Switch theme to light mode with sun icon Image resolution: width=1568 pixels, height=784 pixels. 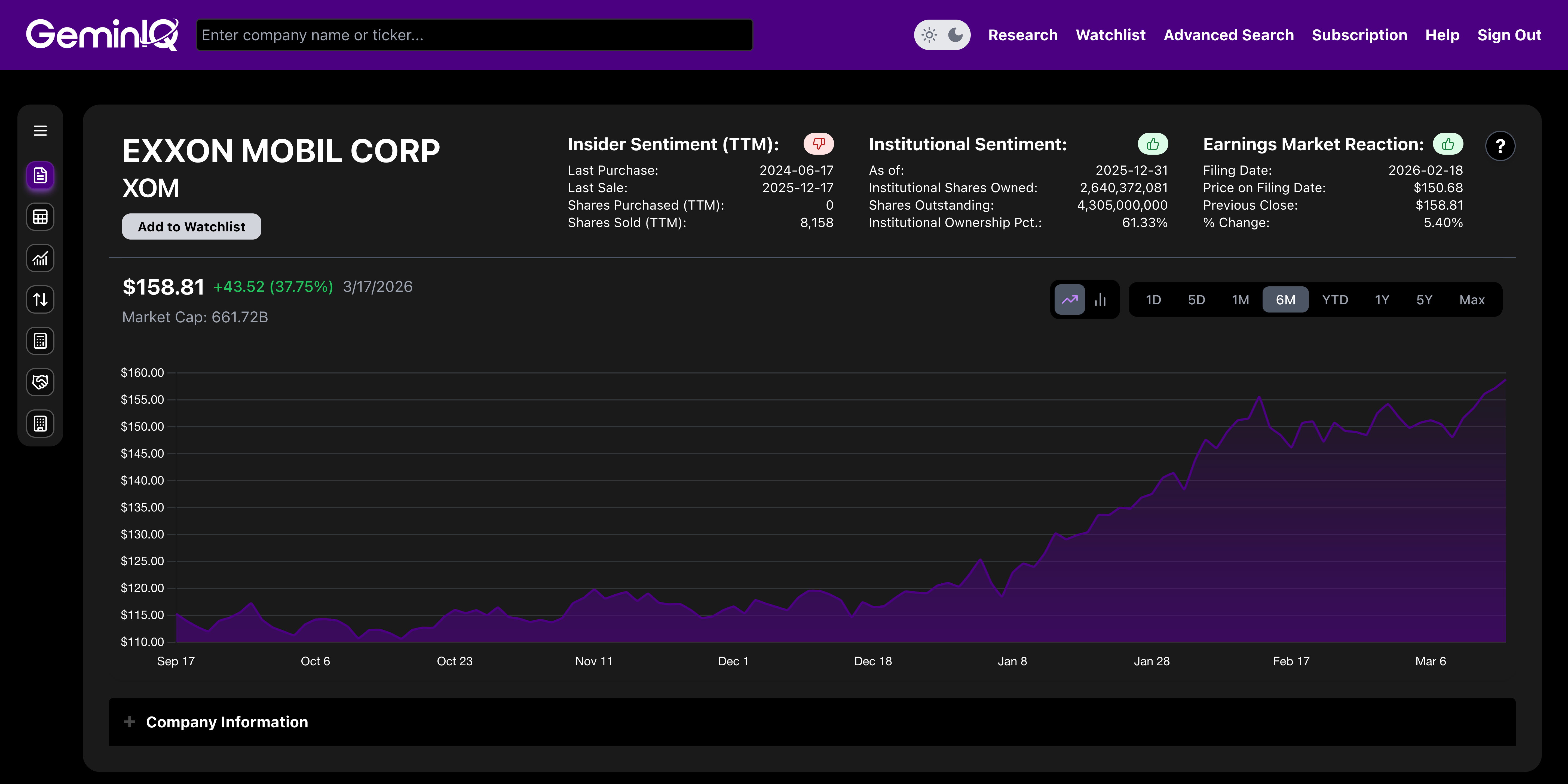tap(929, 35)
